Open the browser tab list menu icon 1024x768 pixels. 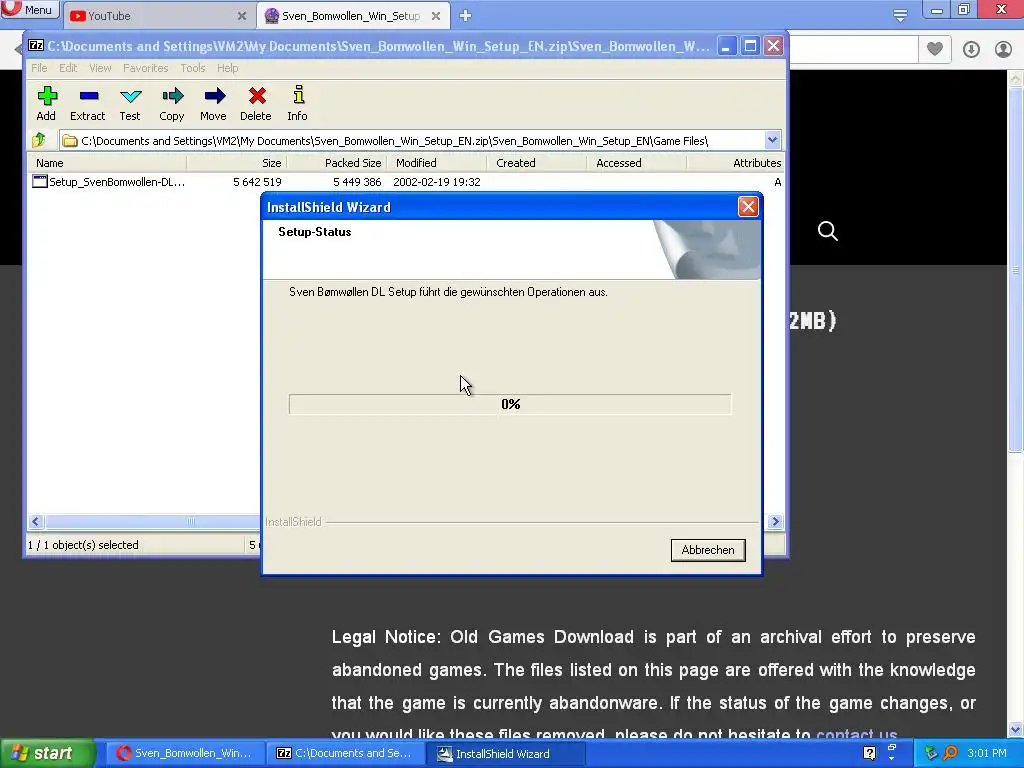pos(900,15)
